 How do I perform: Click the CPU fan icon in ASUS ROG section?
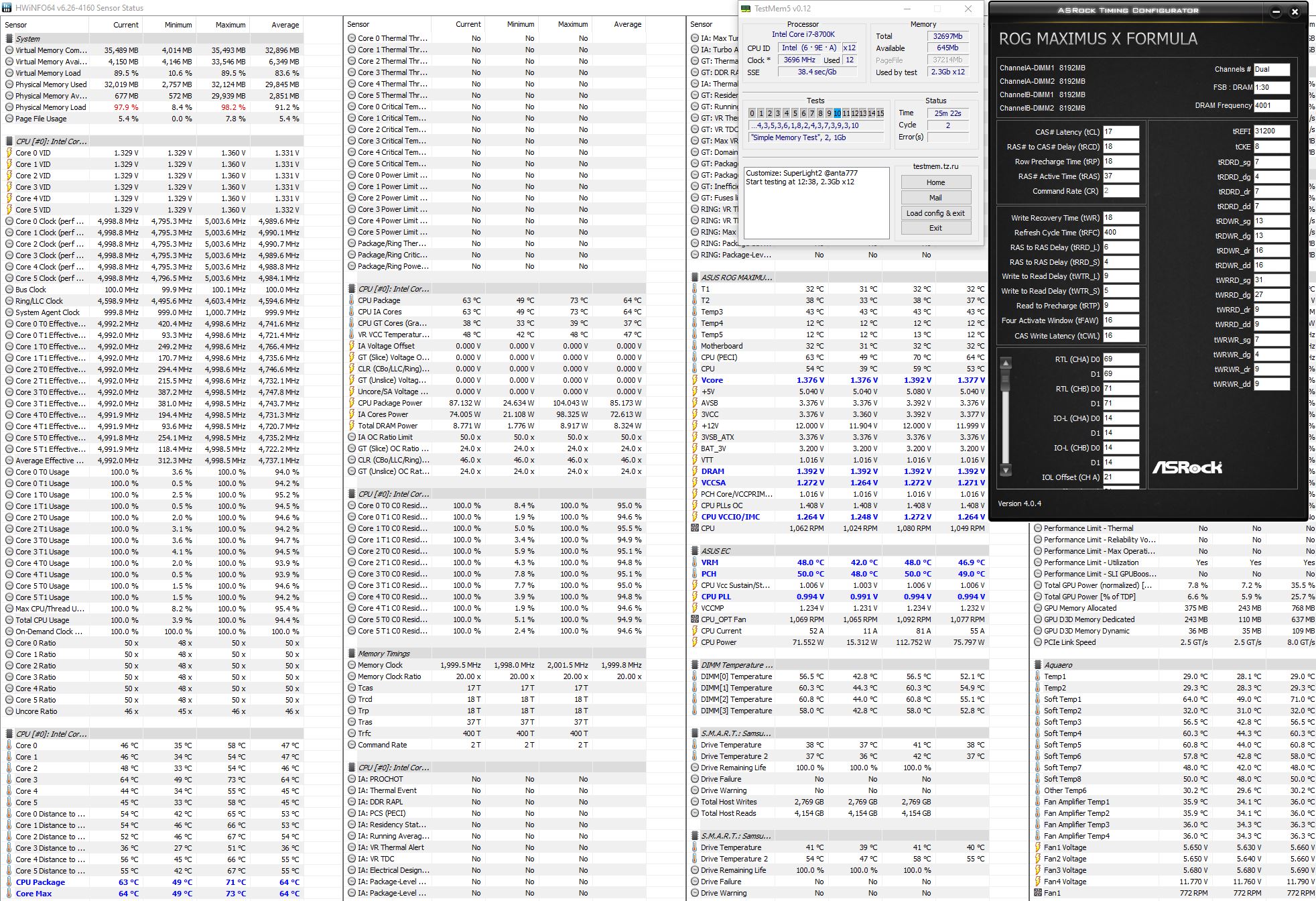(695, 528)
